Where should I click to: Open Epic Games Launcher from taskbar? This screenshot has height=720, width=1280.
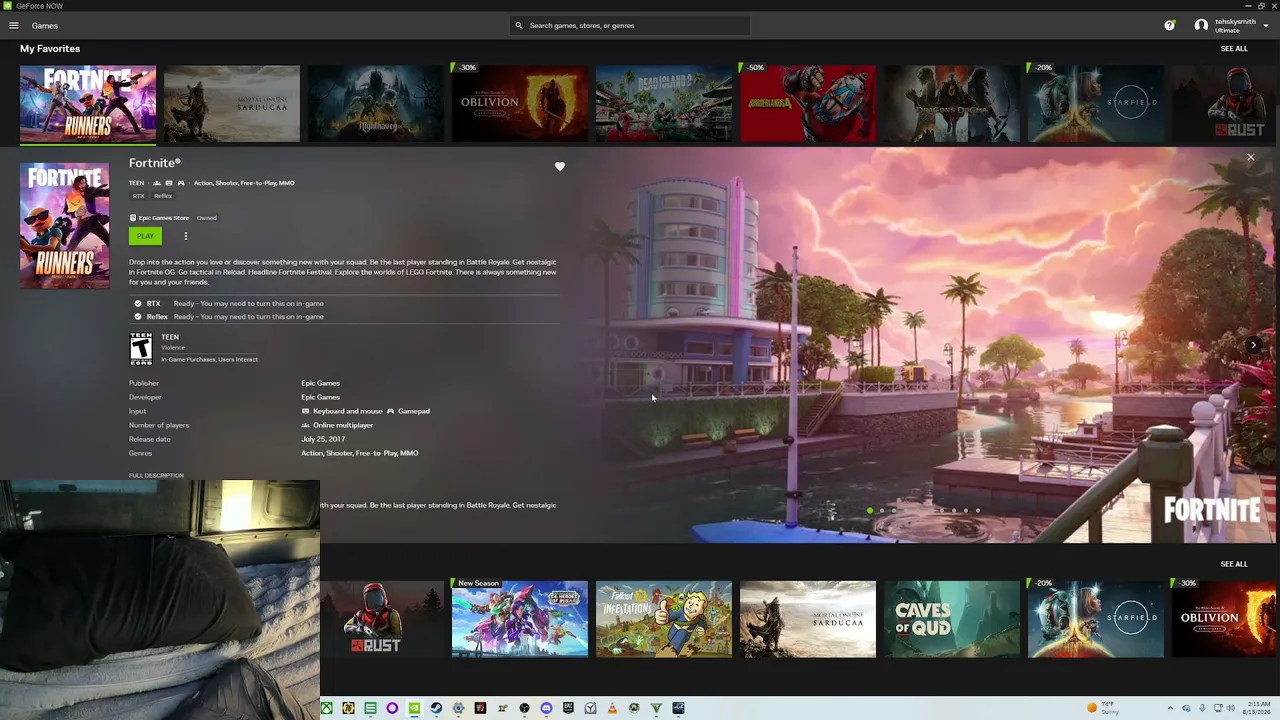tap(568, 708)
